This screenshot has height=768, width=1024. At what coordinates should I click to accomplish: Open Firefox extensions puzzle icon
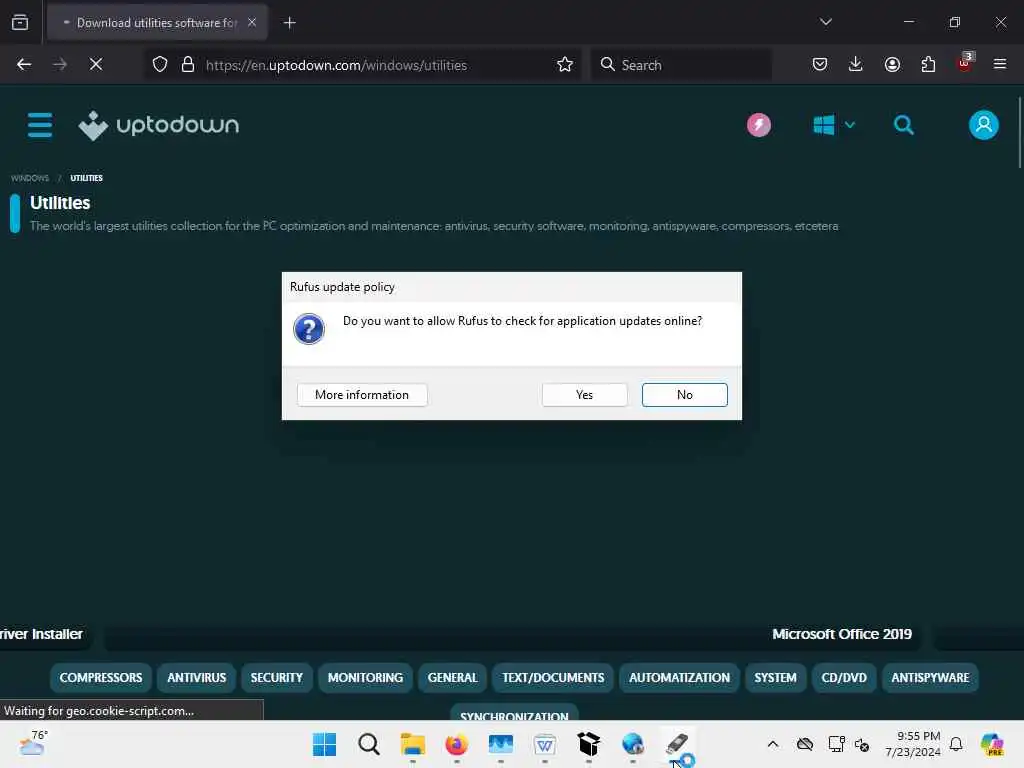928,64
